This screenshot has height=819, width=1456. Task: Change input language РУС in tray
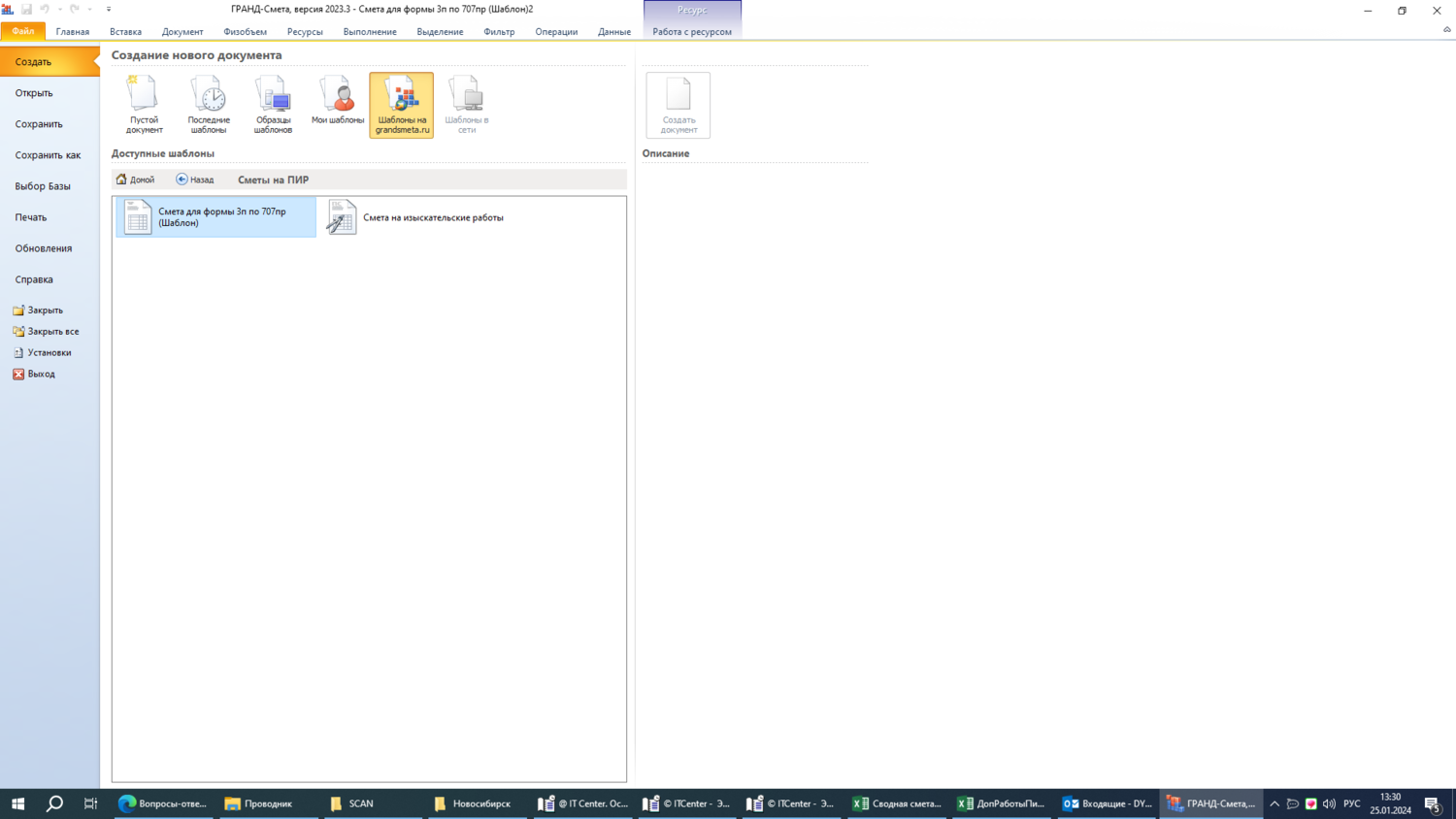(x=1352, y=803)
